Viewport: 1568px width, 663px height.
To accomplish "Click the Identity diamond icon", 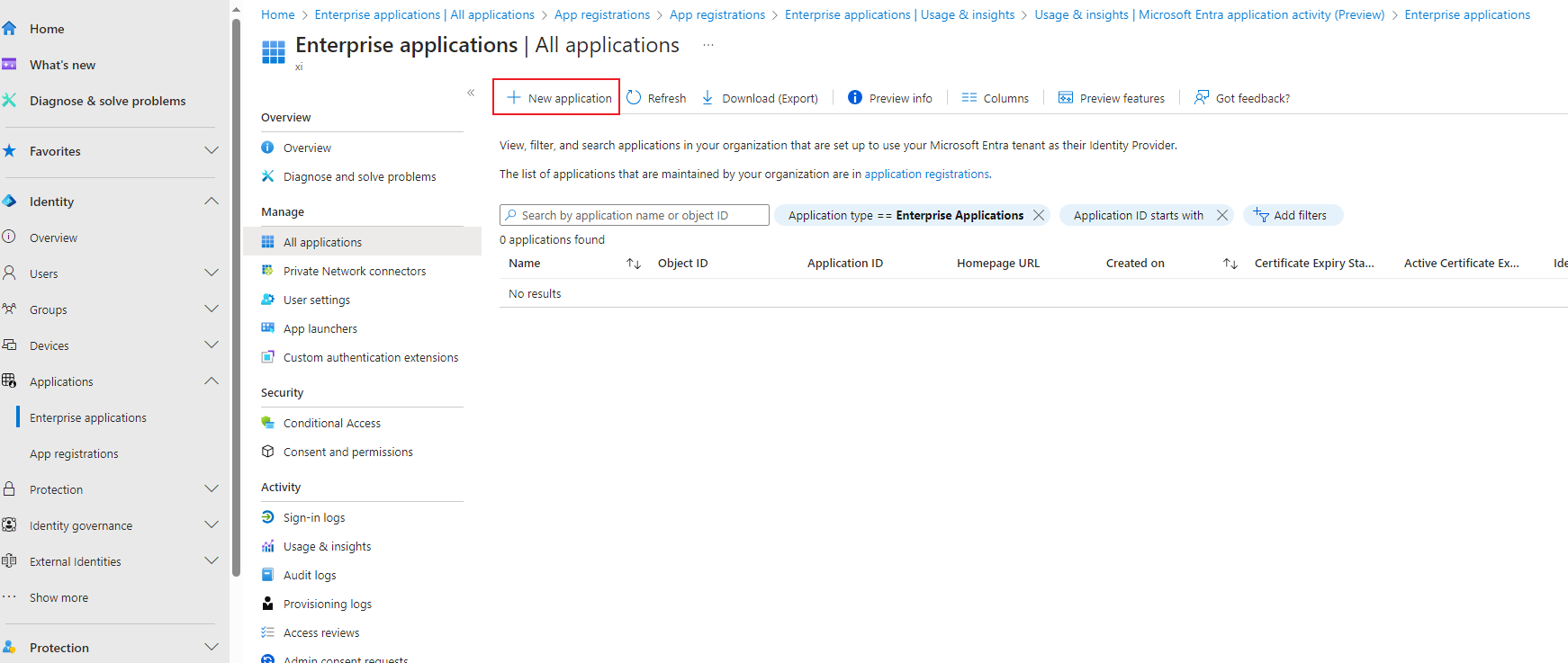I will tap(9, 201).
